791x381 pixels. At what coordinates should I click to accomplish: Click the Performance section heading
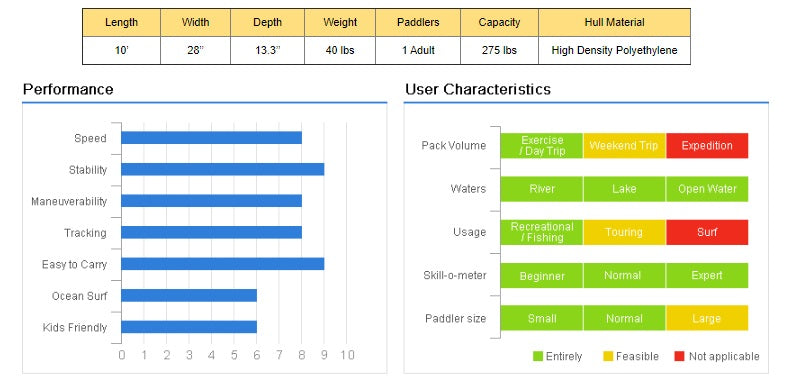pos(68,90)
